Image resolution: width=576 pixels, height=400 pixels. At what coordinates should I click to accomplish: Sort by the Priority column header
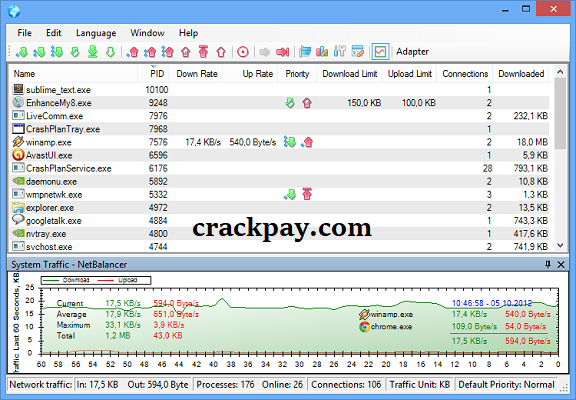click(x=297, y=74)
